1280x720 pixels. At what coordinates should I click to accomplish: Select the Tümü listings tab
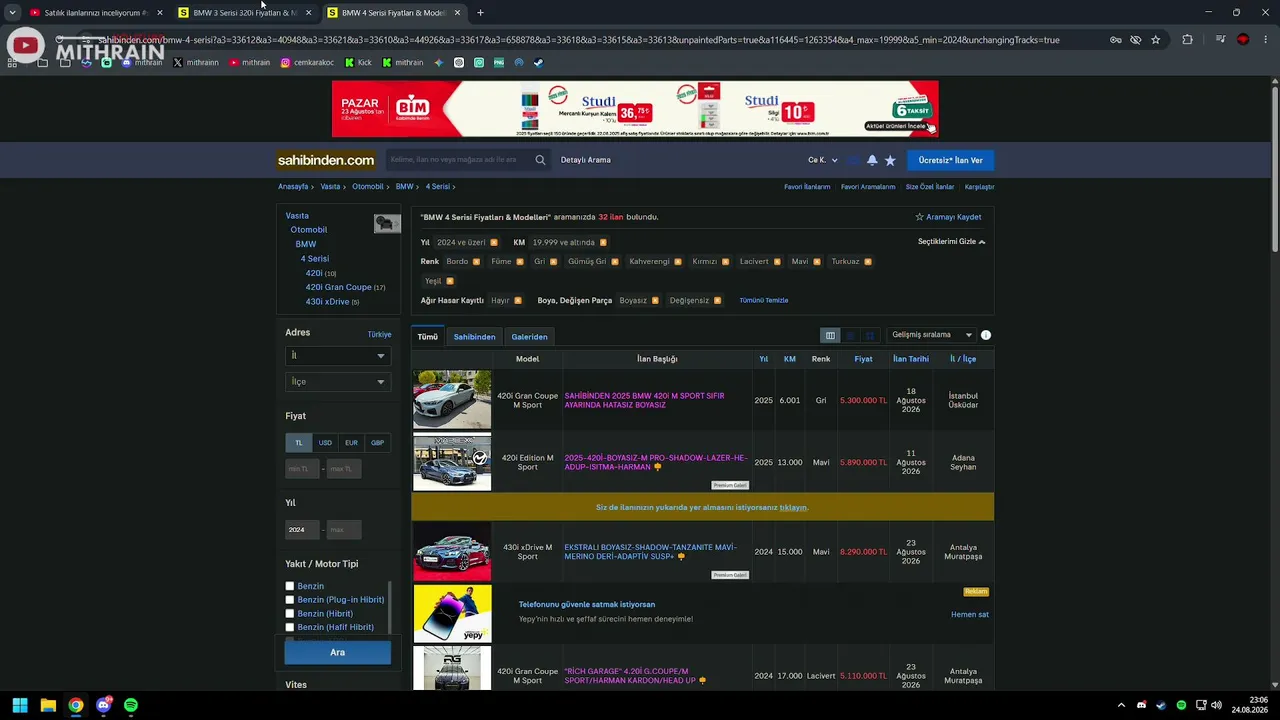coord(428,337)
